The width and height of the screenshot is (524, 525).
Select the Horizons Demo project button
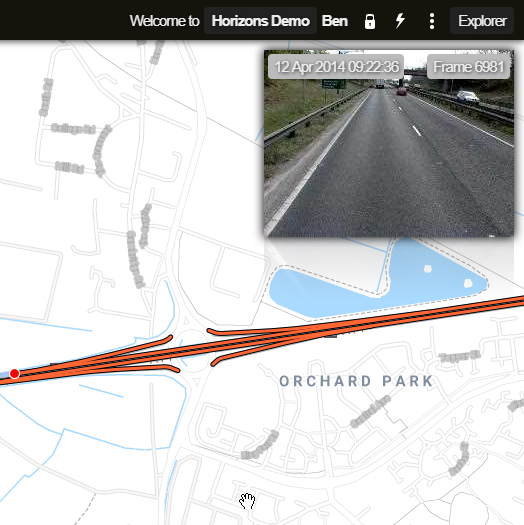tap(260, 21)
